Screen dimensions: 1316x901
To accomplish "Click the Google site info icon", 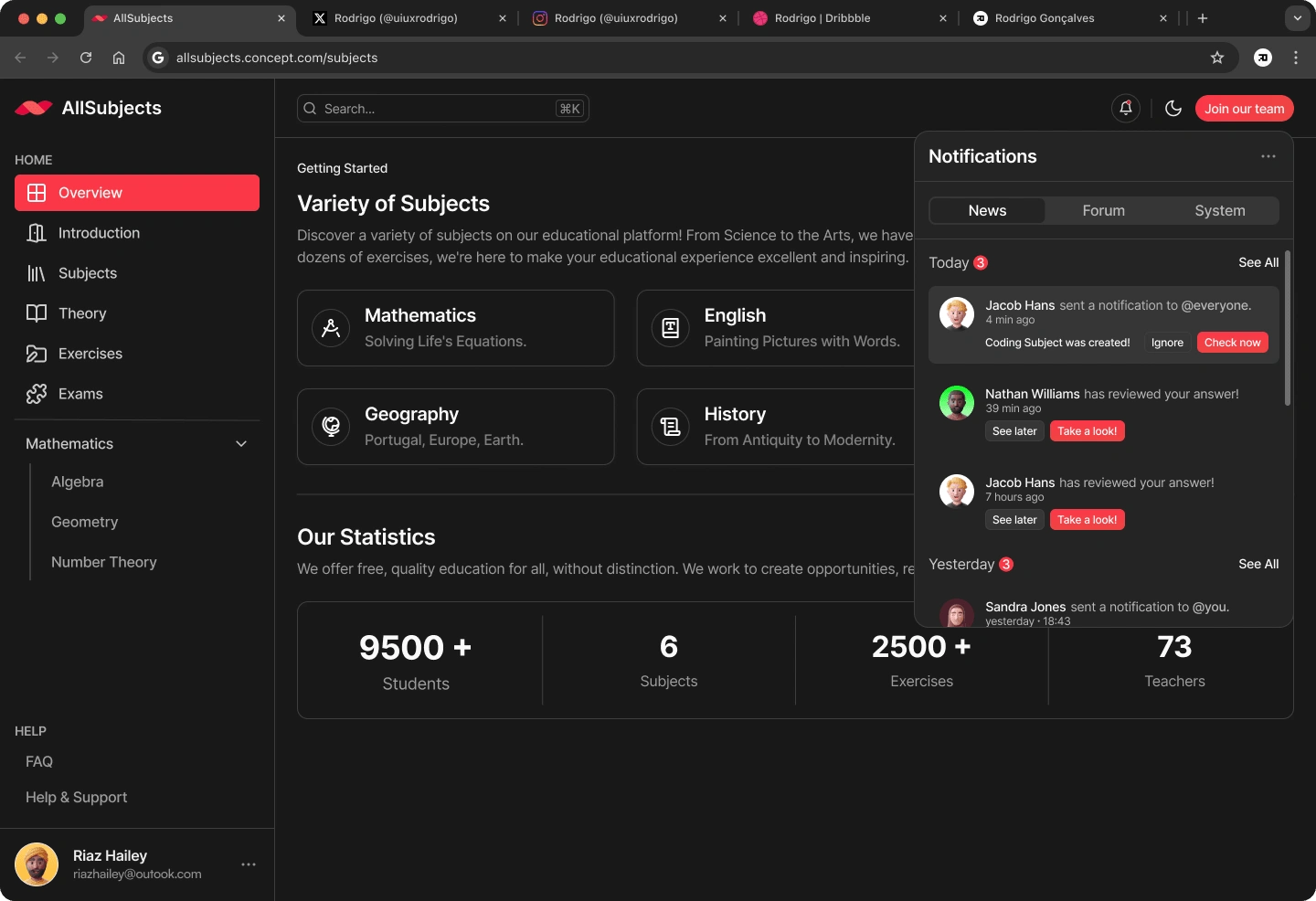I will click(158, 58).
